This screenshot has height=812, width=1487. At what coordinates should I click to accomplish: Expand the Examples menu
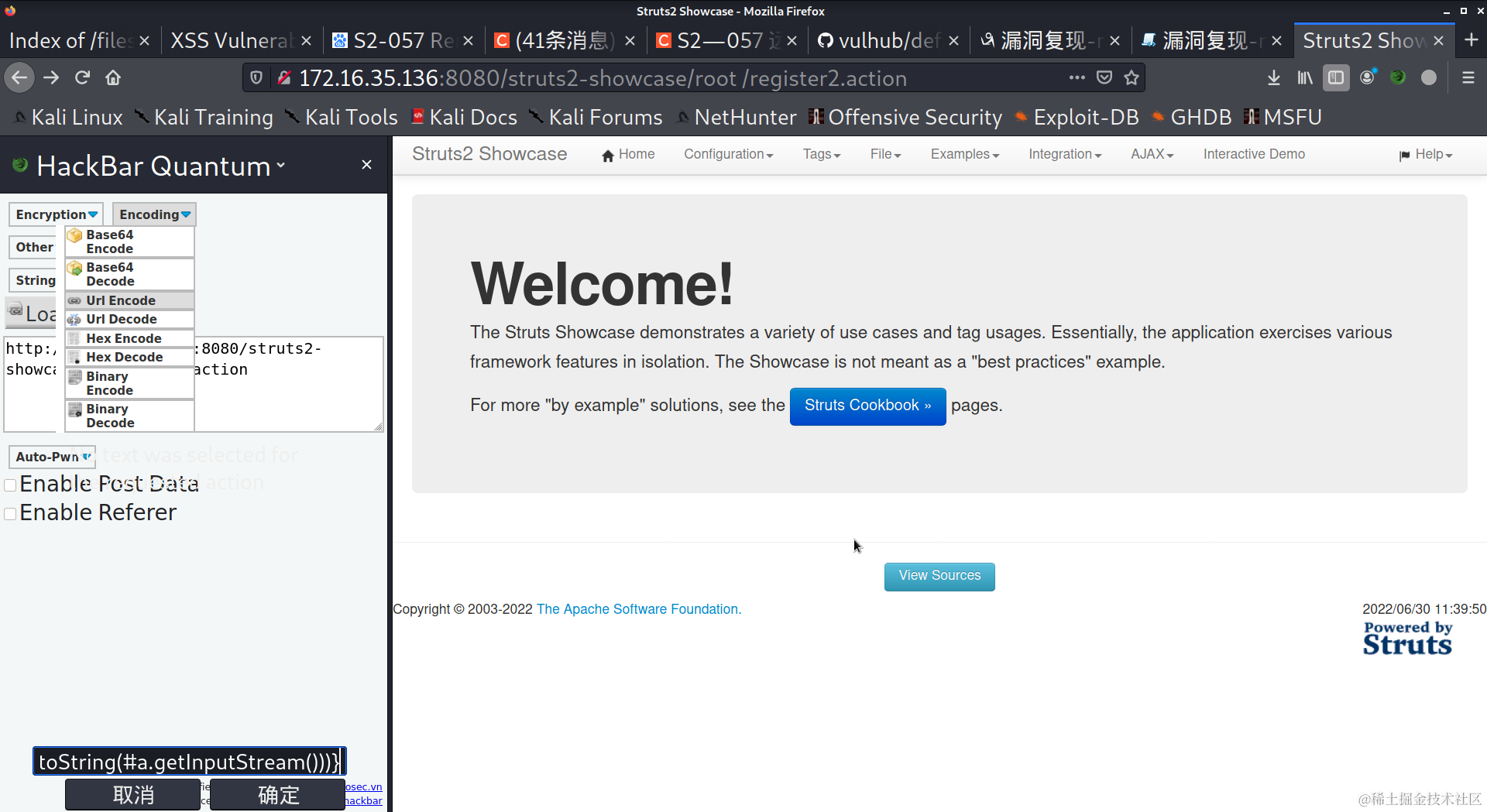pyautogui.click(x=965, y=154)
